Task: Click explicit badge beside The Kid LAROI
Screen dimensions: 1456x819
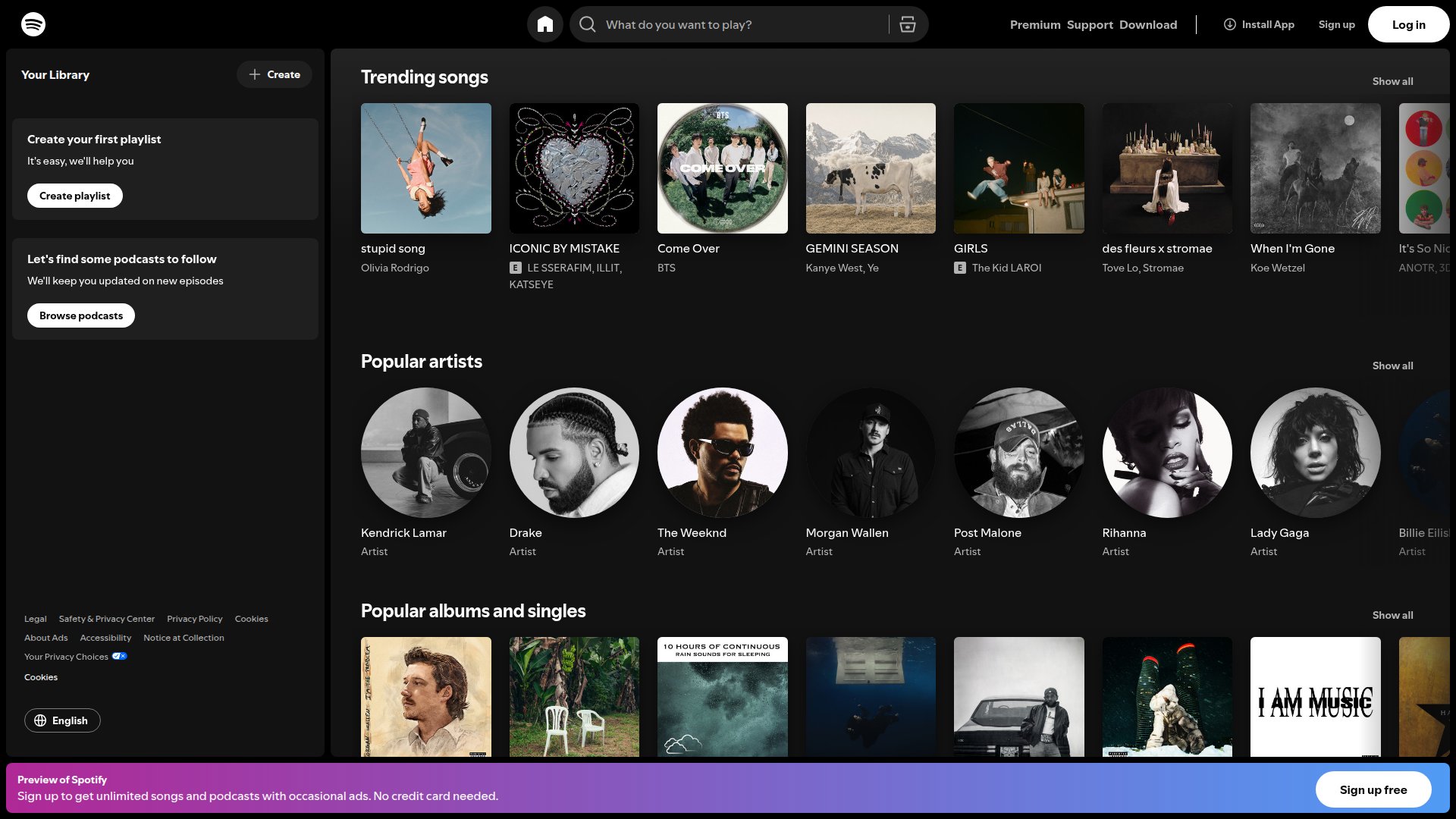Action: (960, 268)
